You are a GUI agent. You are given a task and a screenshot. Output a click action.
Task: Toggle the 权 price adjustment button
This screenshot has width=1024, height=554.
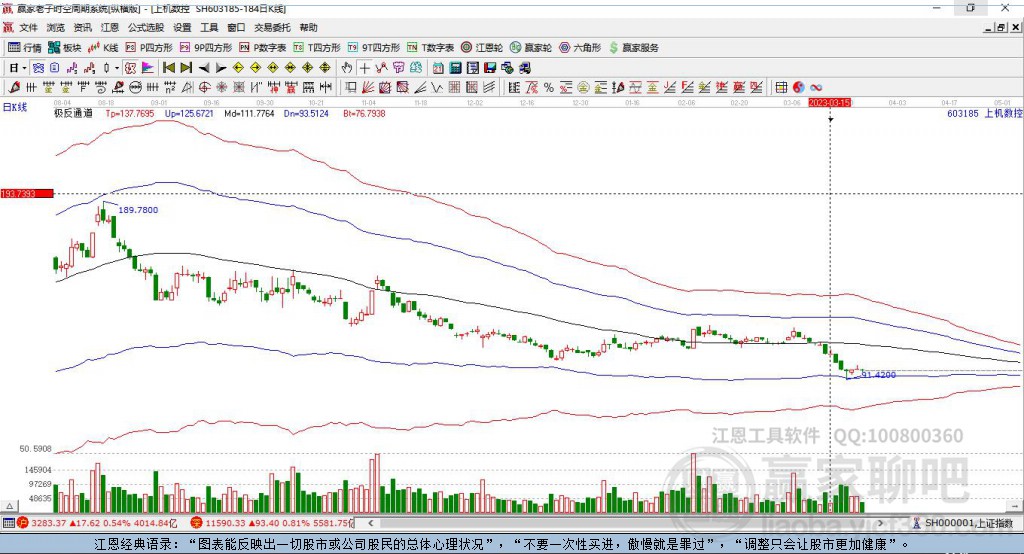[130, 67]
